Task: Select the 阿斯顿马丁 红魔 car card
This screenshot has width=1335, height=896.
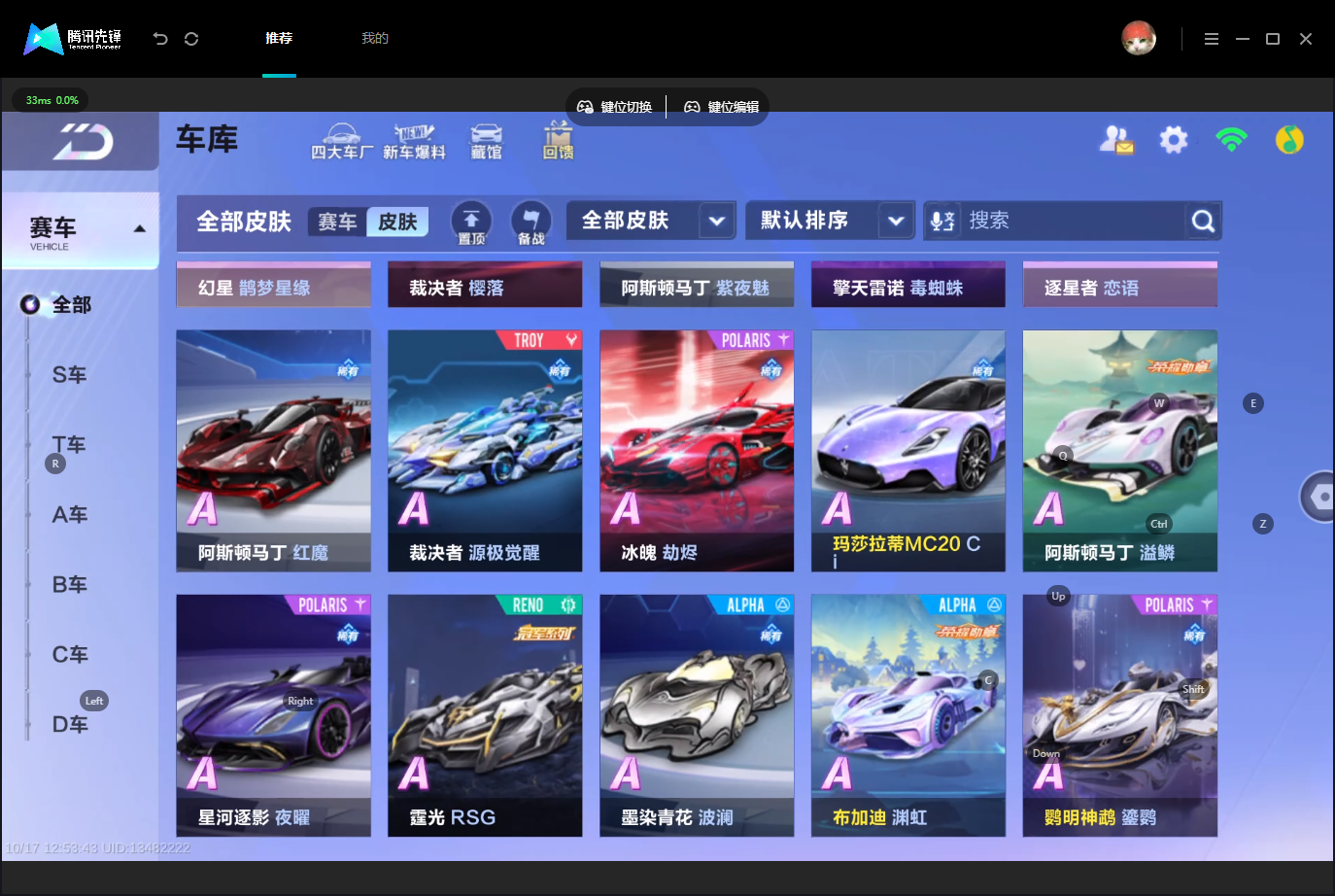Action: pyautogui.click(x=273, y=451)
